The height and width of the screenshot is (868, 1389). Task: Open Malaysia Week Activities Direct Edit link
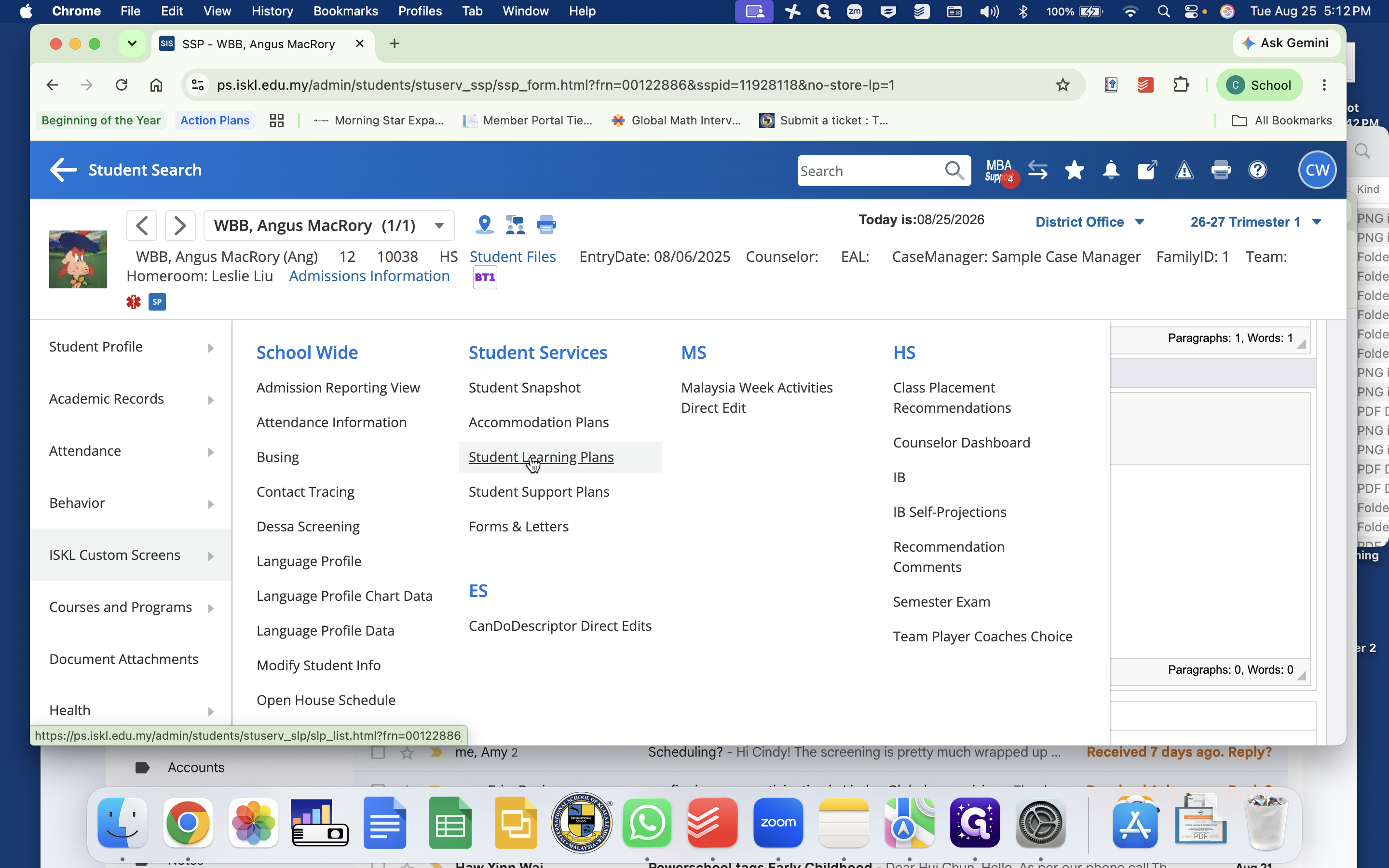tap(757, 398)
